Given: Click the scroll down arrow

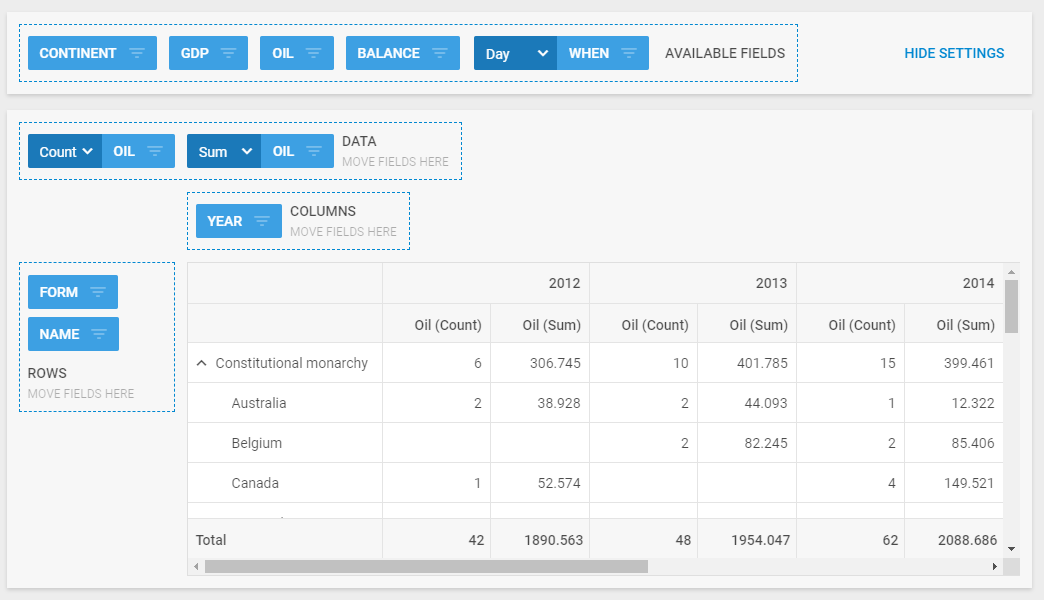Looking at the screenshot, I should point(1011,549).
